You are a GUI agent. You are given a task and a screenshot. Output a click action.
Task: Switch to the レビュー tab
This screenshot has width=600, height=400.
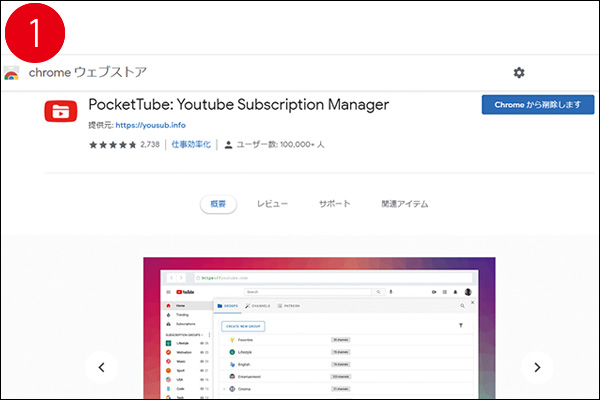coord(272,204)
